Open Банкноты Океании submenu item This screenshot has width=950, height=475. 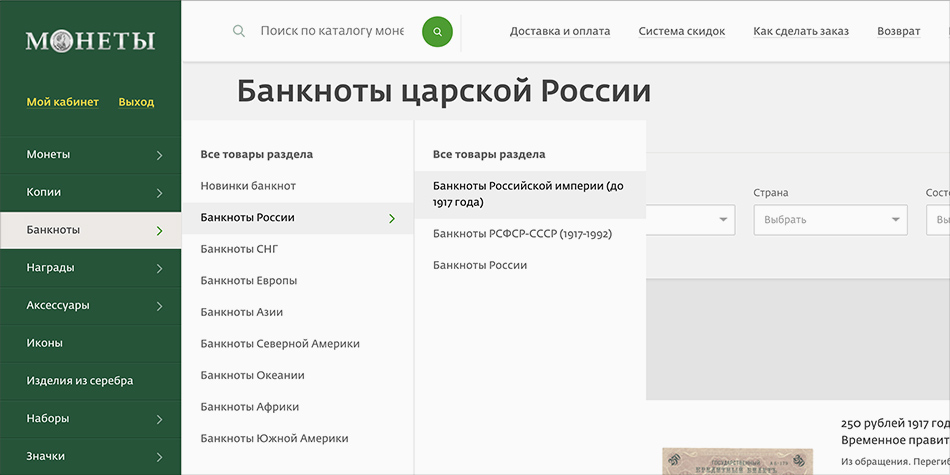pyautogui.click(x=253, y=375)
